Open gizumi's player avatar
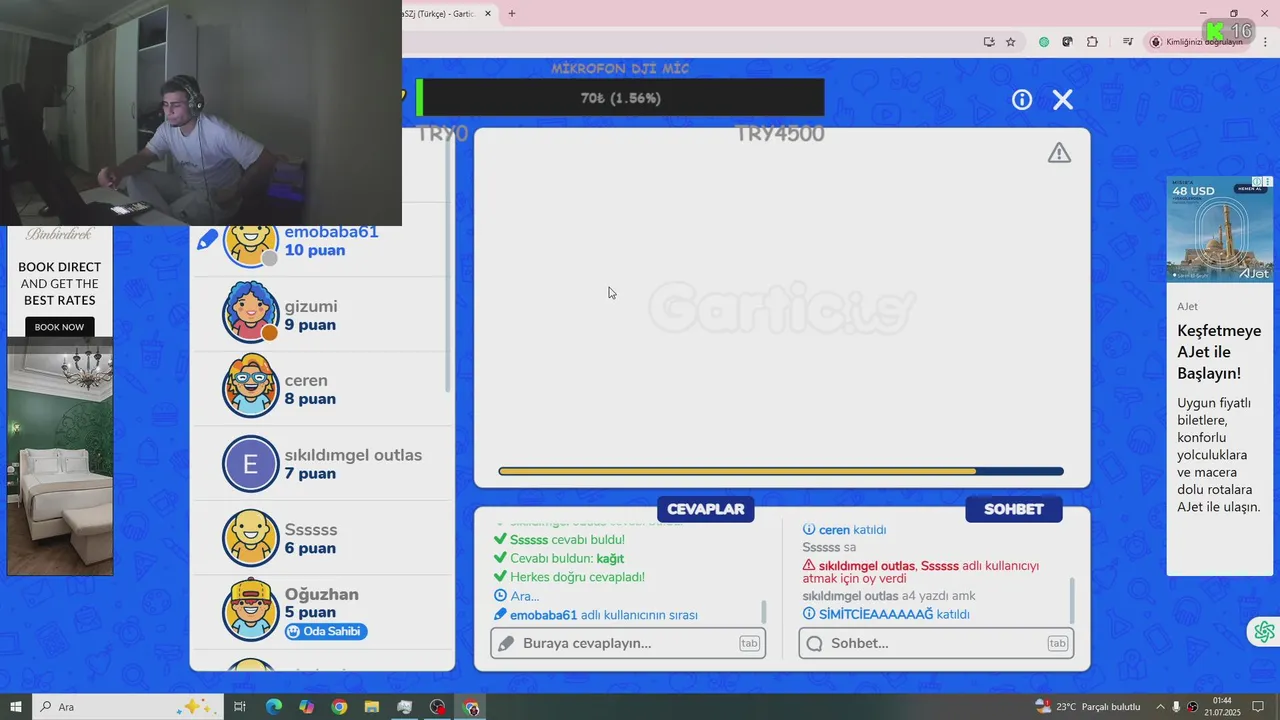The height and width of the screenshot is (720, 1280). point(250,313)
